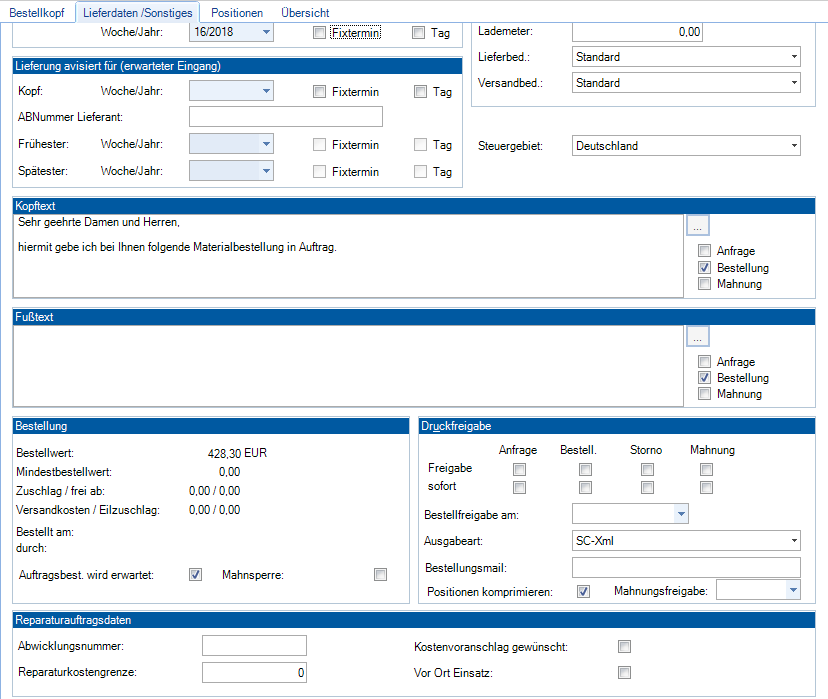Disable Positionen komprimieren checkbox
This screenshot has height=699, width=828.
[x=584, y=591]
